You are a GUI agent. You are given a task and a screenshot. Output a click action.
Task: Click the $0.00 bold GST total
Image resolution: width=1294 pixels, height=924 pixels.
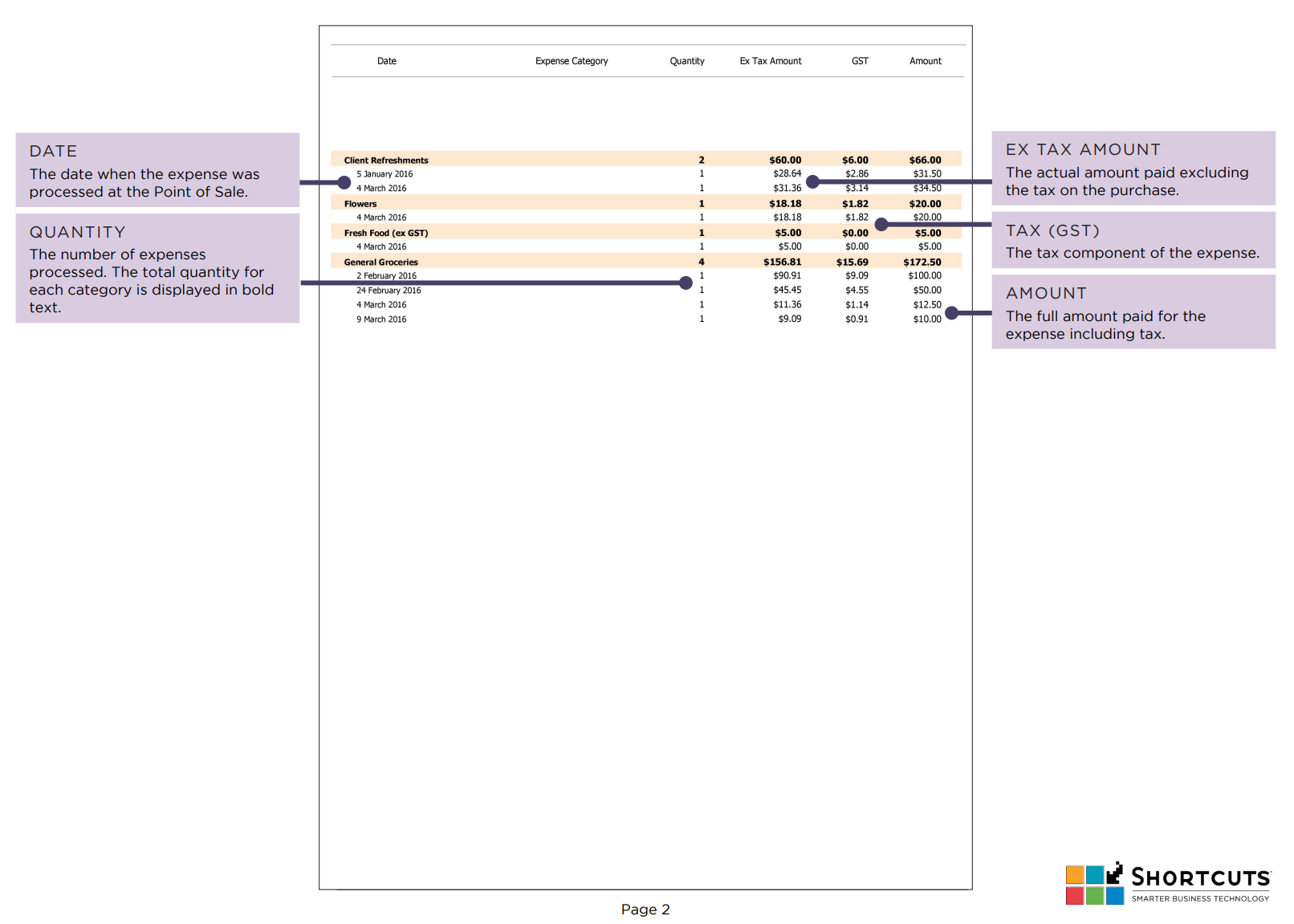tap(855, 233)
